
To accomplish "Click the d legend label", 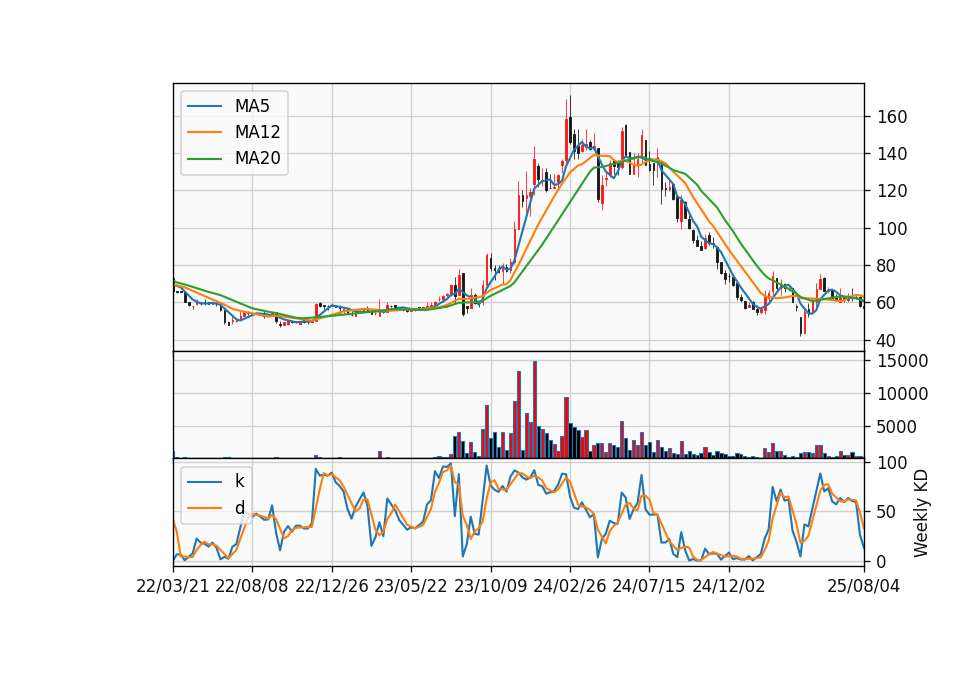I will click(x=239, y=508).
